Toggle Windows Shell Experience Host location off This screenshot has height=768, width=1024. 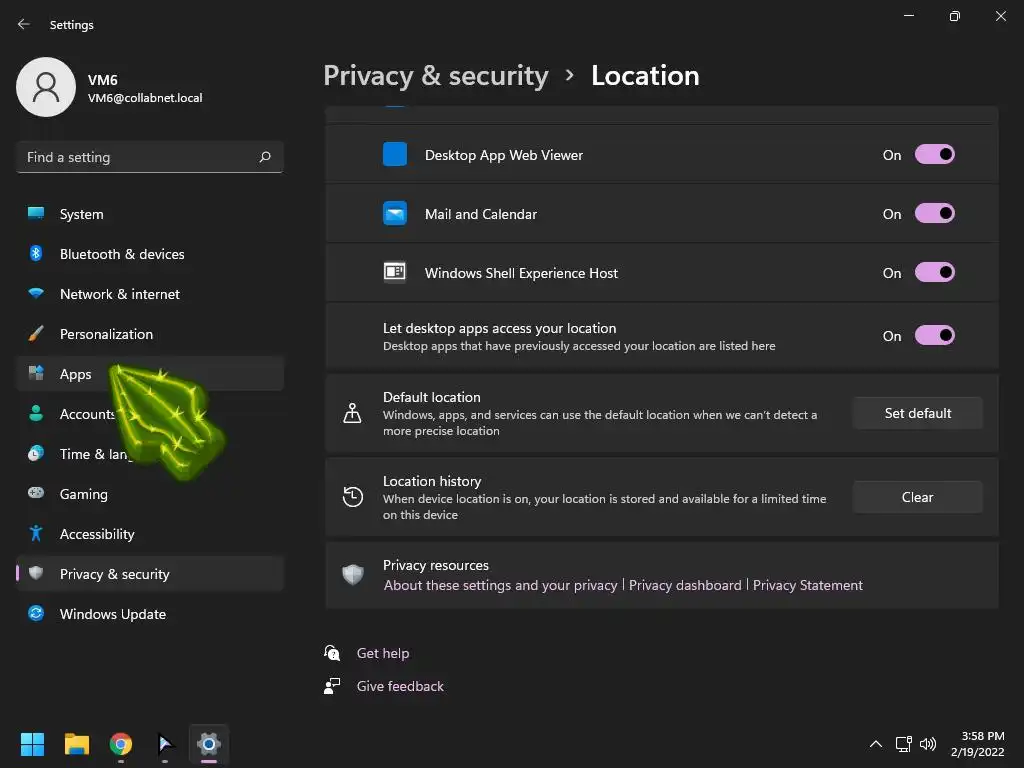tap(934, 273)
